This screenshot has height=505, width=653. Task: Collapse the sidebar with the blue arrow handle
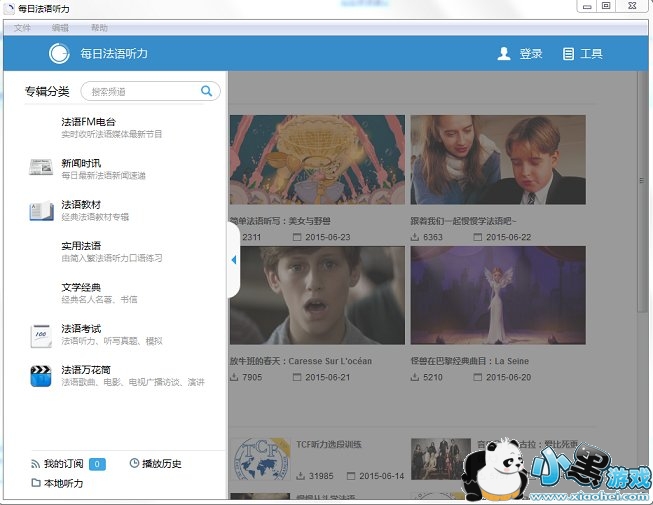pyautogui.click(x=234, y=260)
